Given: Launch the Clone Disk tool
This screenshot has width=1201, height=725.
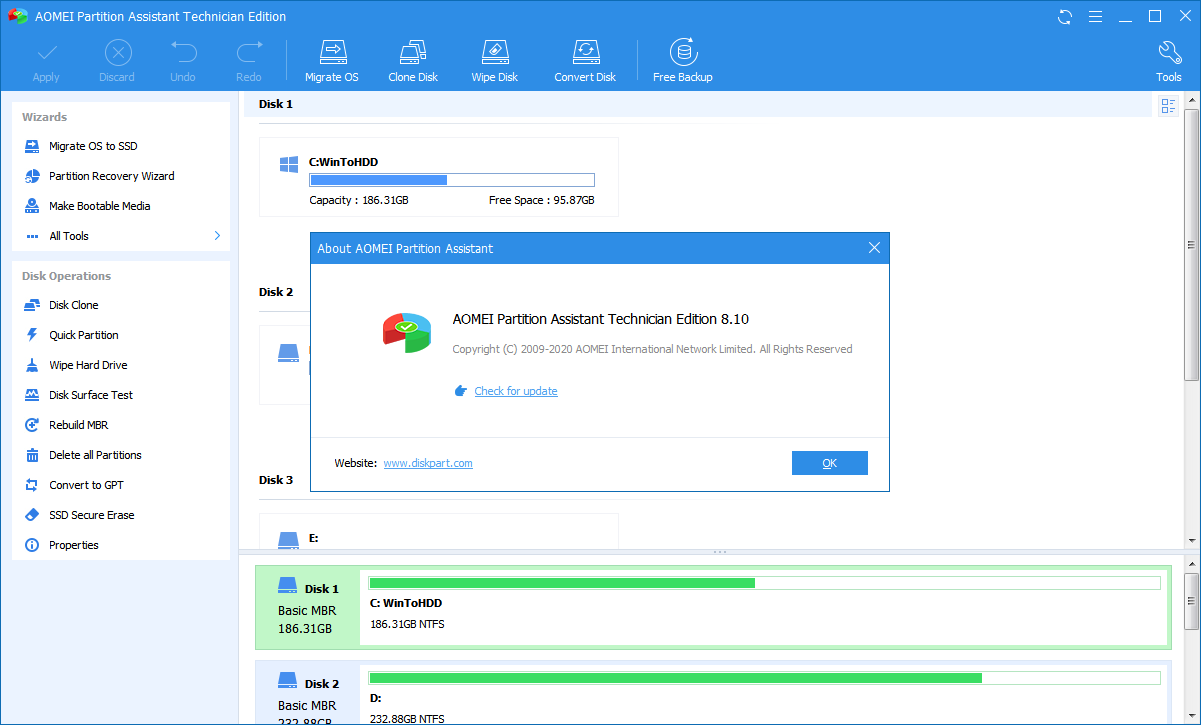Looking at the screenshot, I should point(413,61).
